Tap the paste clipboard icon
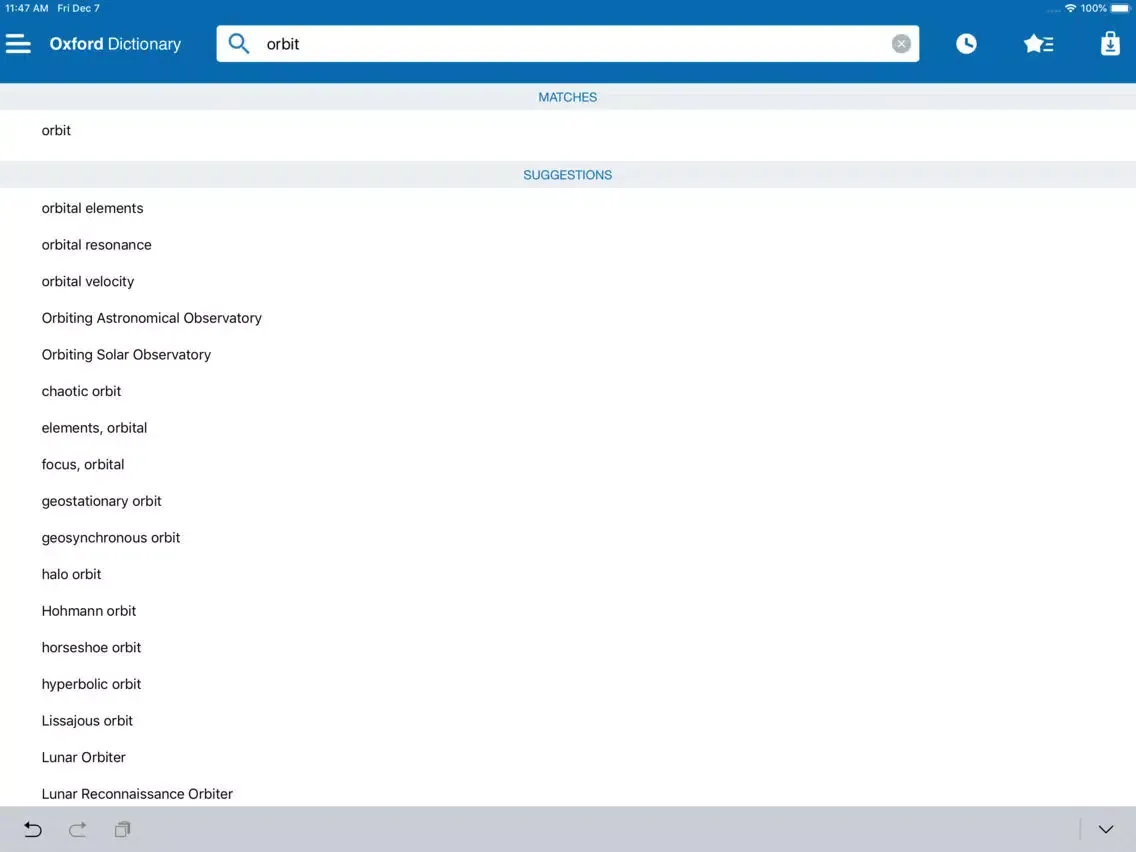Screen dimensions: 1136x852 [122, 829]
